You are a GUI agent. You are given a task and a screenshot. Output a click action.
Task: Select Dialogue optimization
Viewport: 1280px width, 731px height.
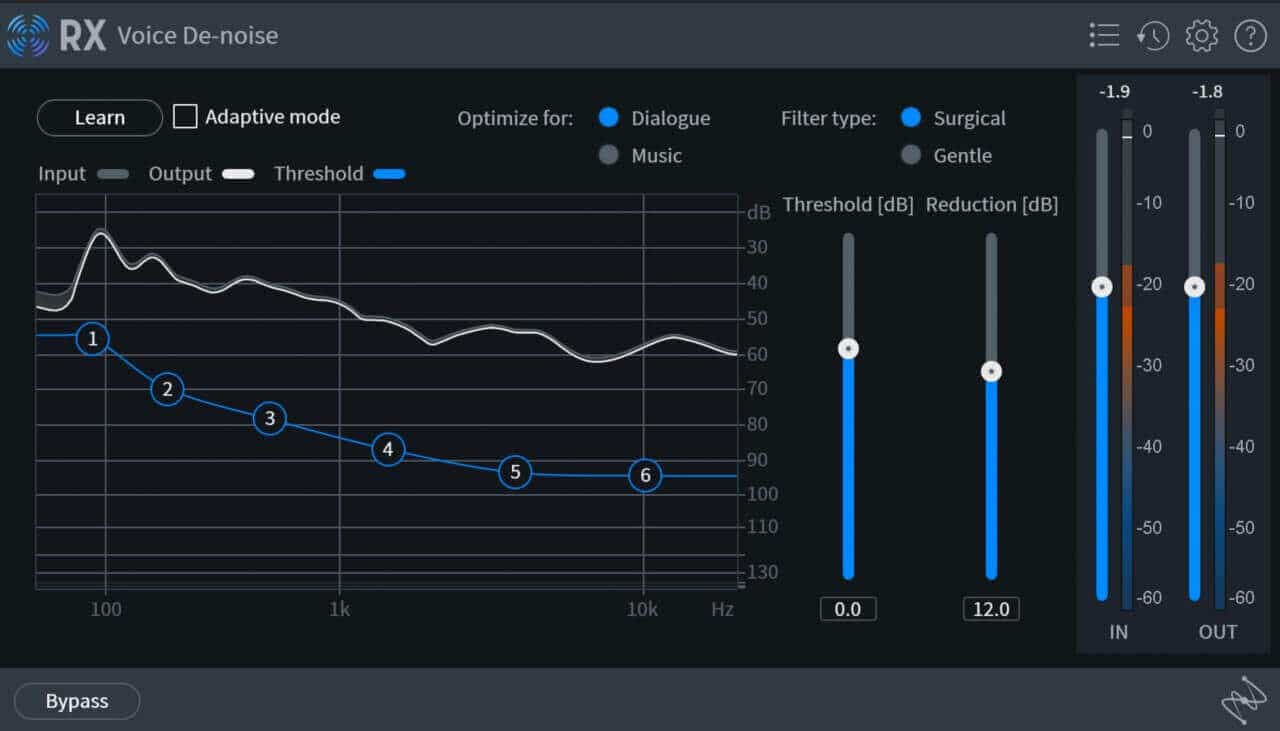tap(609, 118)
